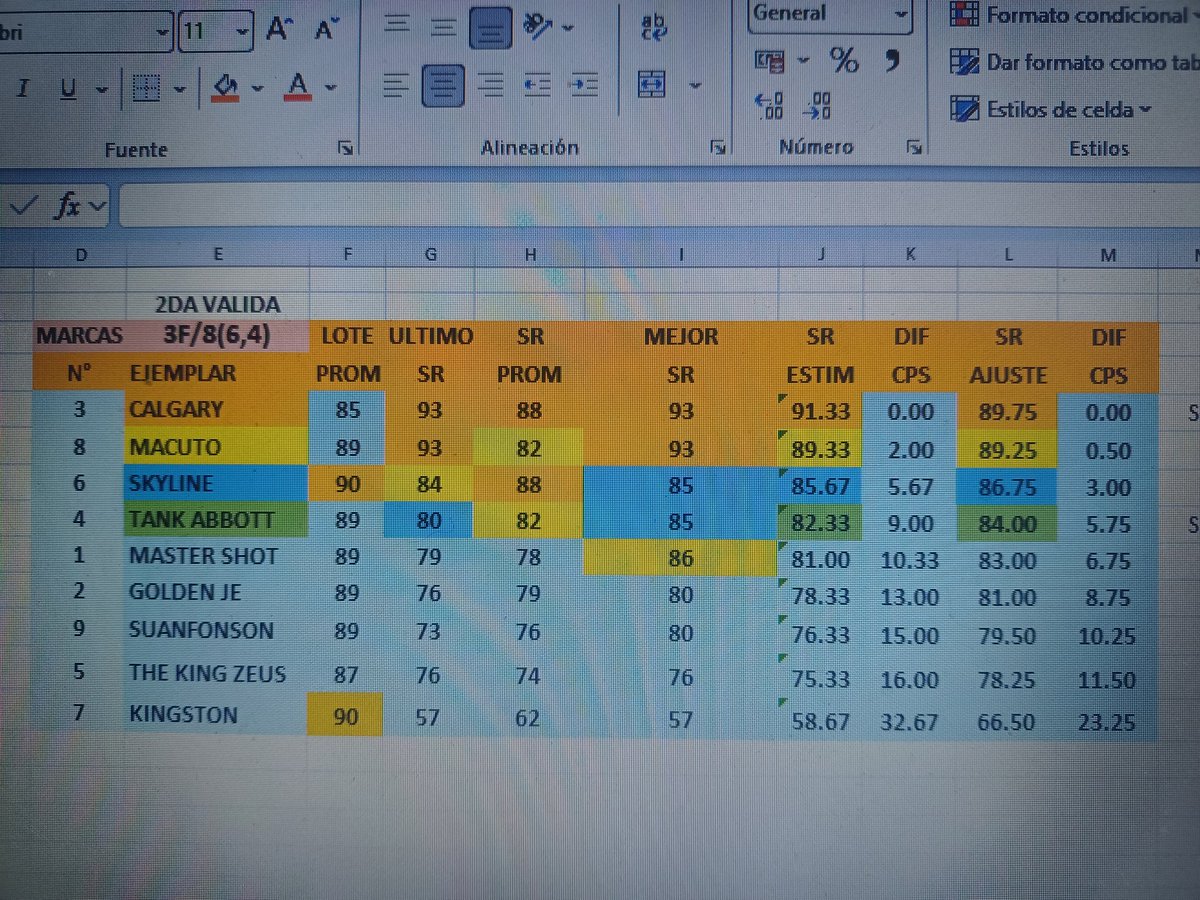This screenshot has height=900, width=1200.
Task: Apply comma style
Action: click(x=891, y=60)
